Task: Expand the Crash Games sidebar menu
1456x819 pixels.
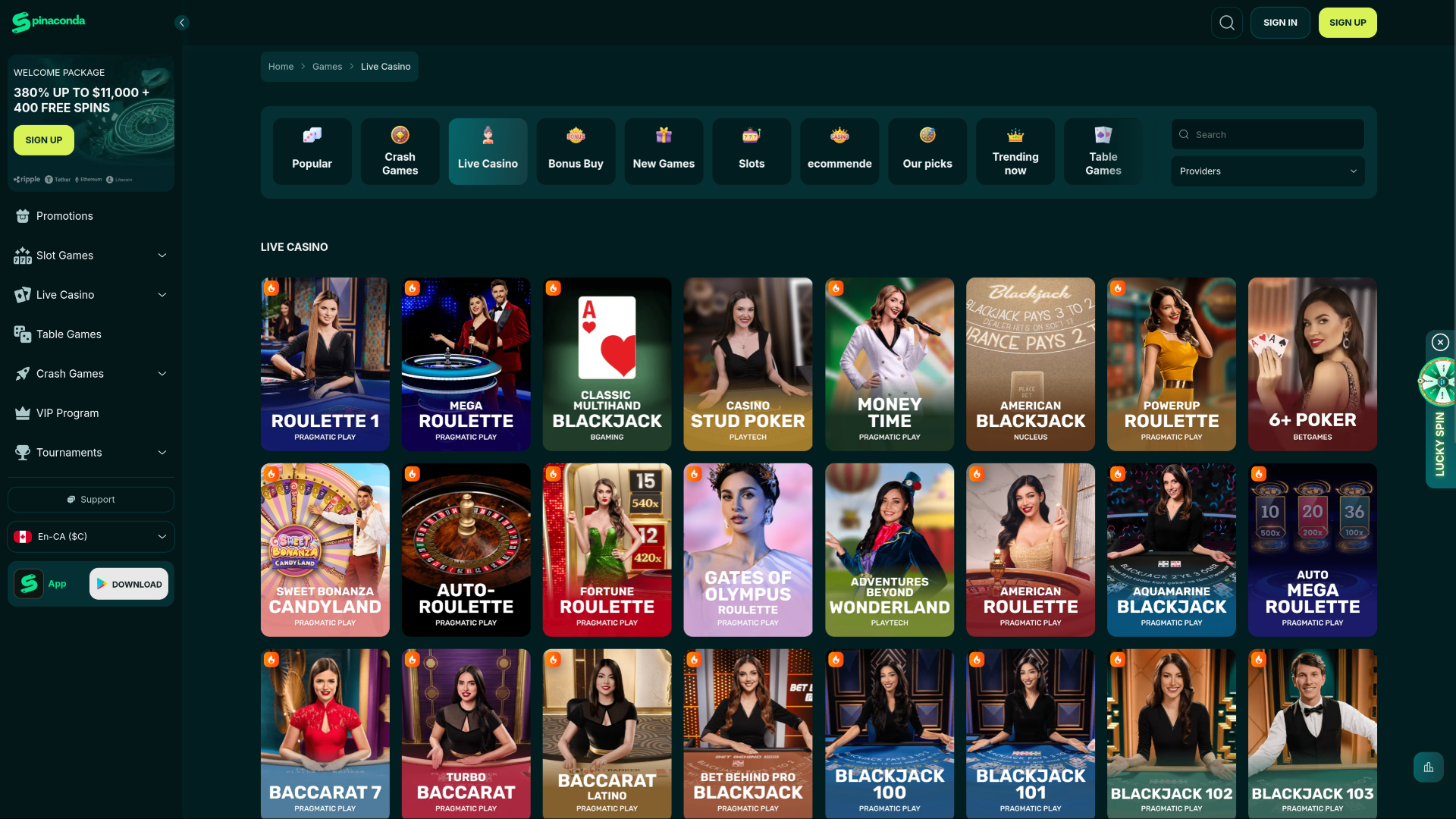Action: click(162, 374)
